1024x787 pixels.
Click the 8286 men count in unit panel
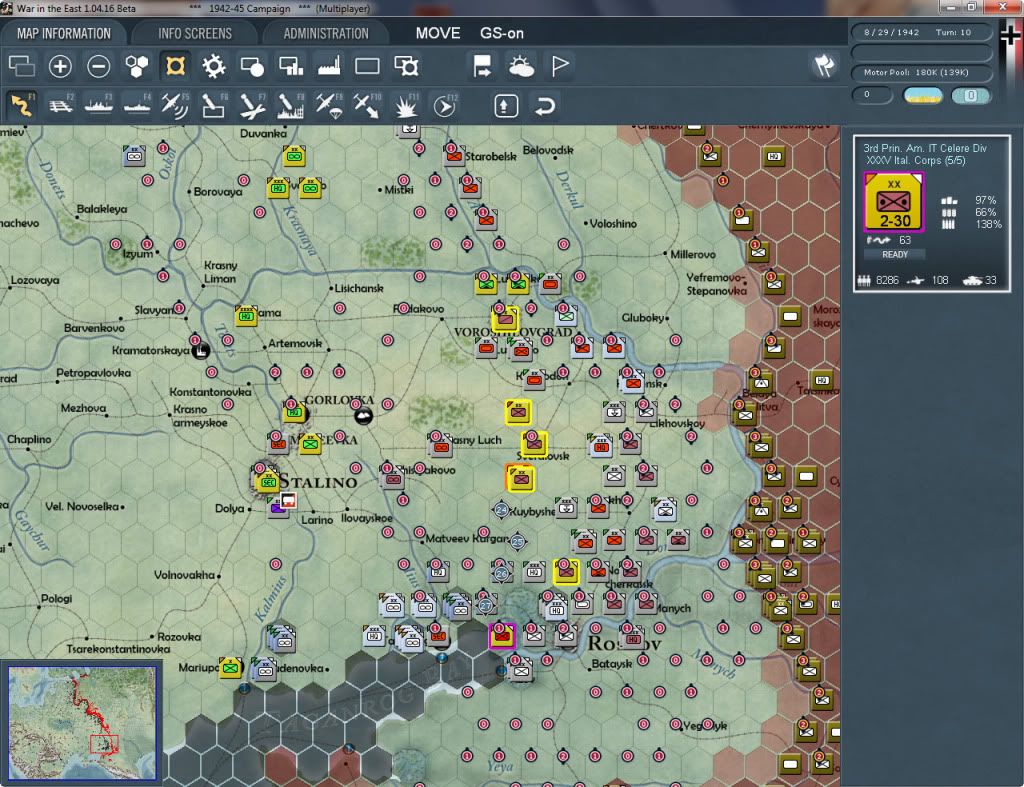pyautogui.click(x=887, y=280)
